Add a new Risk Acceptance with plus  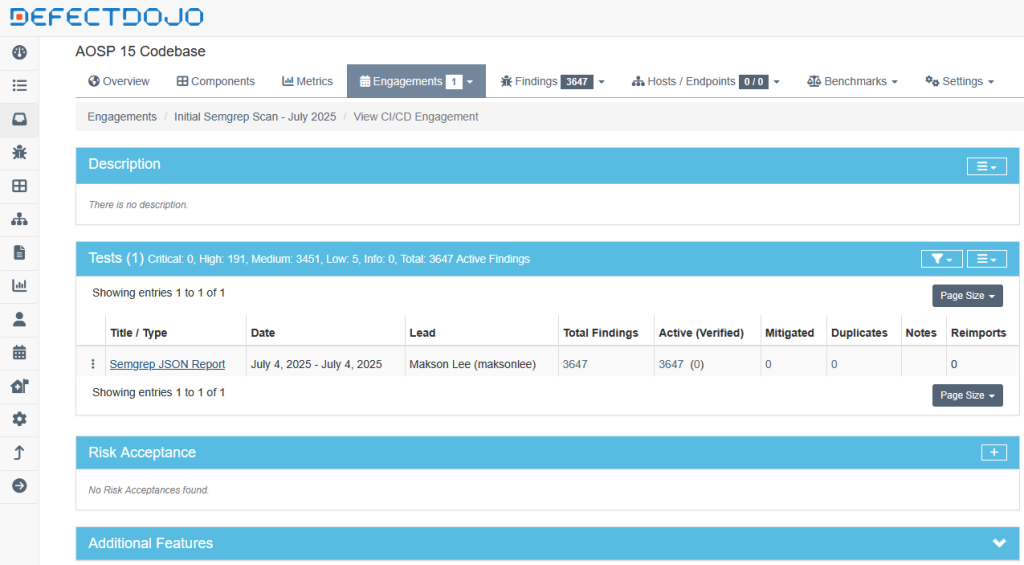(x=993, y=452)
